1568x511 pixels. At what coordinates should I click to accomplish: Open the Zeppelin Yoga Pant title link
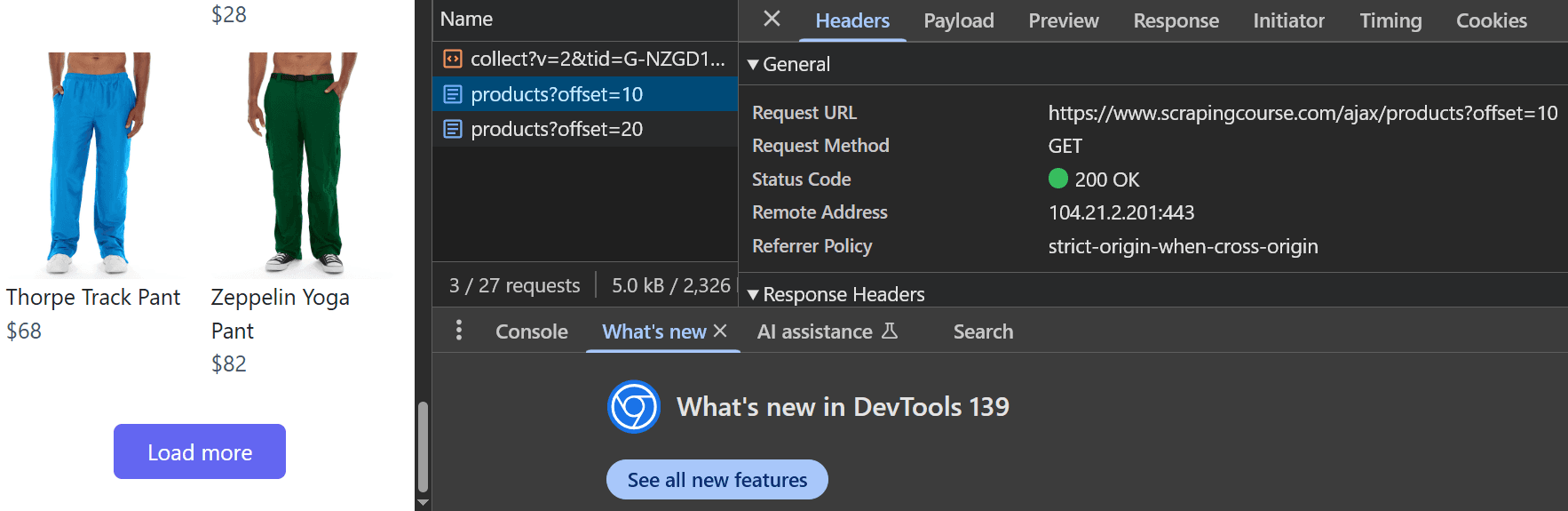(x=281, y=314)
